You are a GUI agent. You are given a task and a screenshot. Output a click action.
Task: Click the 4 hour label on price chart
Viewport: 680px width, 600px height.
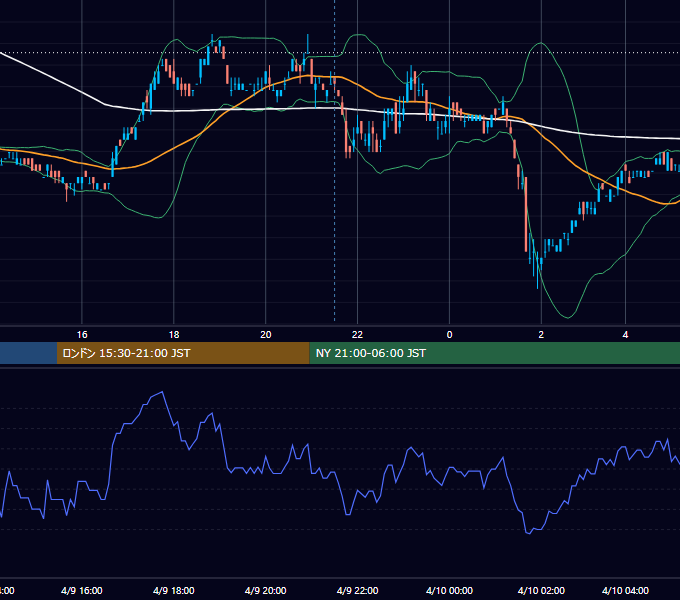[625, 334]
